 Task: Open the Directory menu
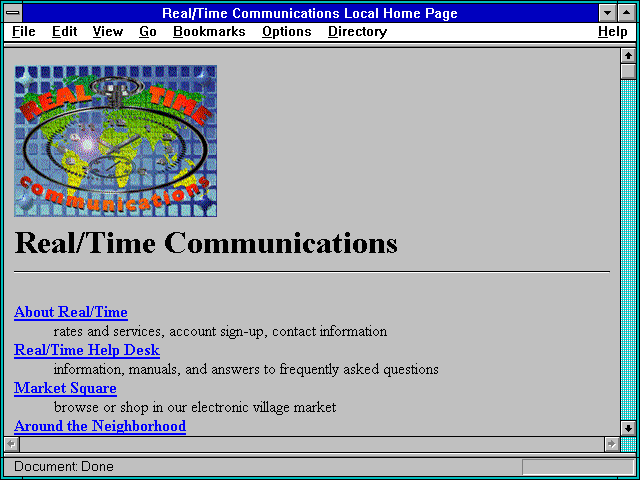click(358, 32)
